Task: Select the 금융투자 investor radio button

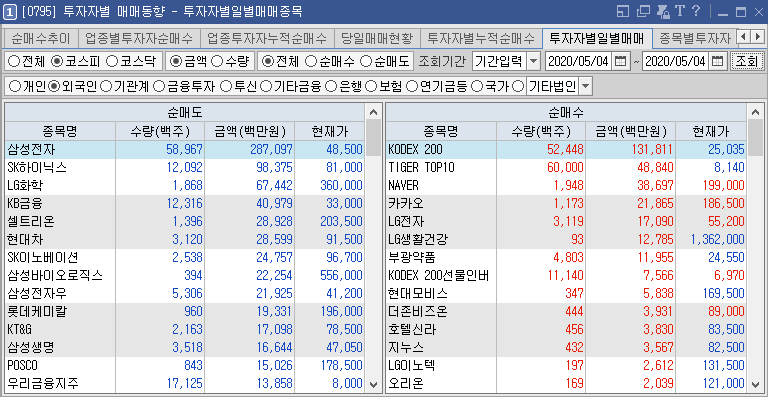Action: tap(159, 87)
